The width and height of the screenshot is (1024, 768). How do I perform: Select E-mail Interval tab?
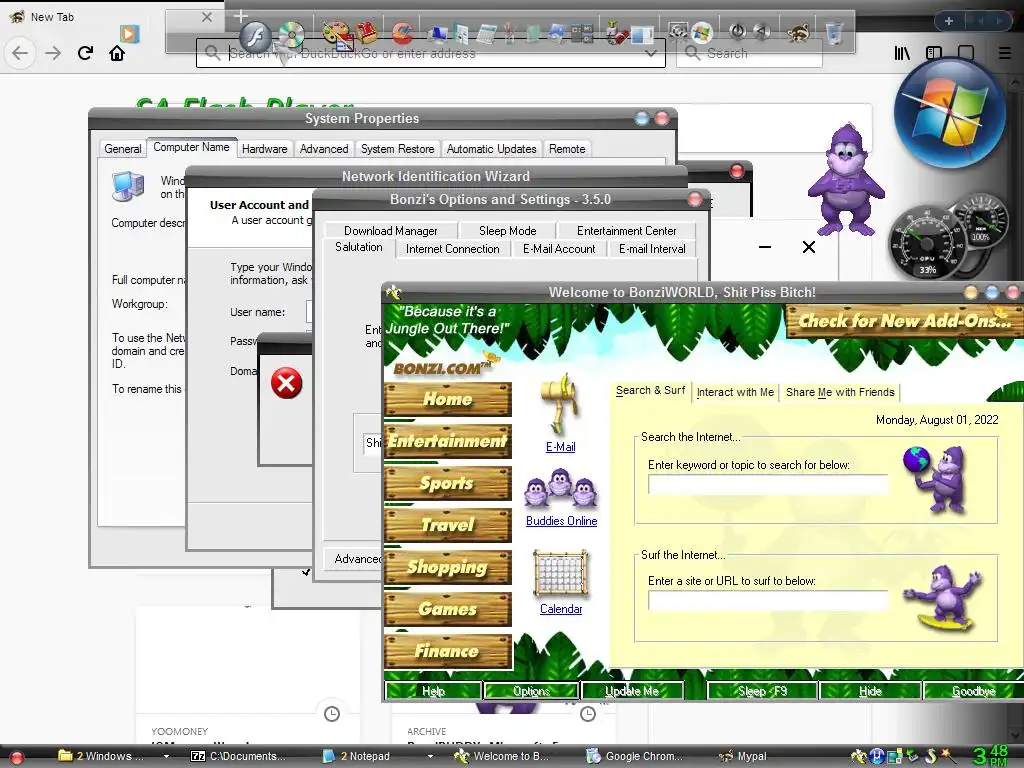tap(652, 249)
